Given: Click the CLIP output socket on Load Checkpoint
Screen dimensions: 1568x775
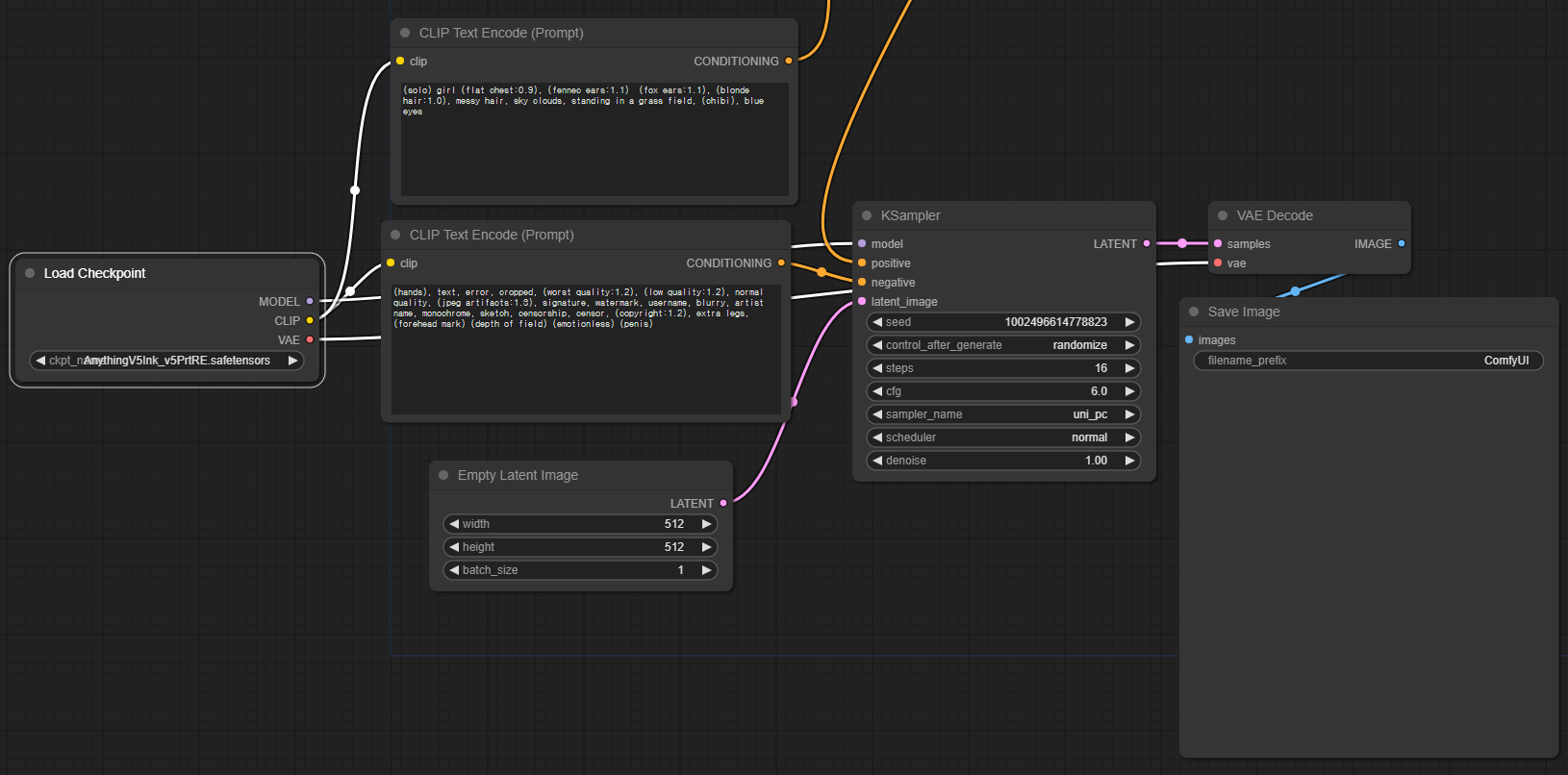Looking at the screenshot, I should [310, 320].
